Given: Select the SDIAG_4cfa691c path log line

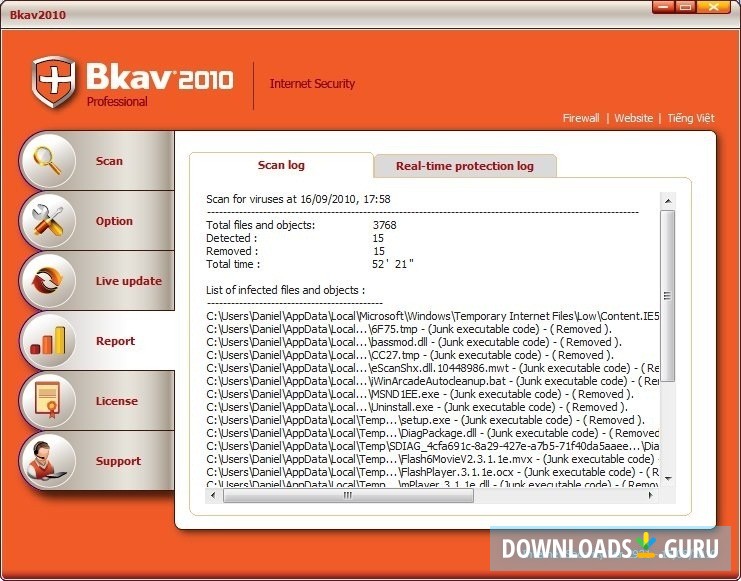Looking at the screenshot, I should coord(432,446).
